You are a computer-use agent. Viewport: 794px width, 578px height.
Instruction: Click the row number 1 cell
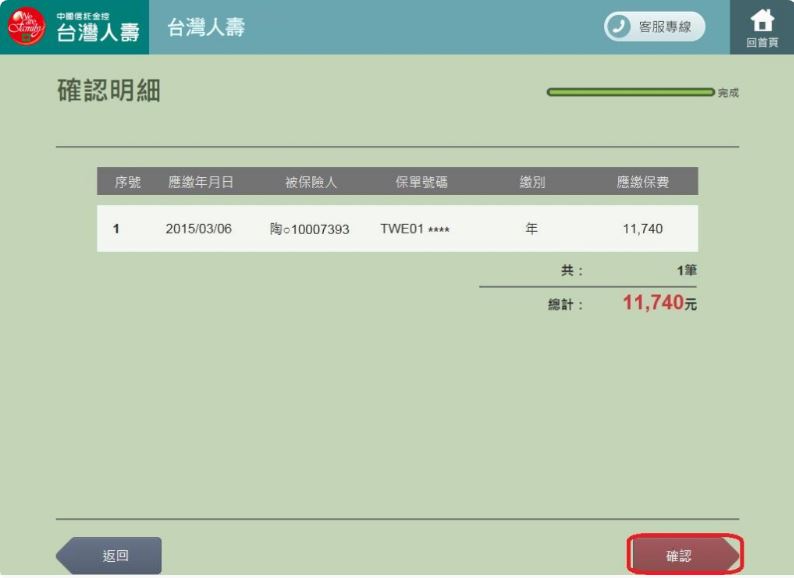point(116,228)
